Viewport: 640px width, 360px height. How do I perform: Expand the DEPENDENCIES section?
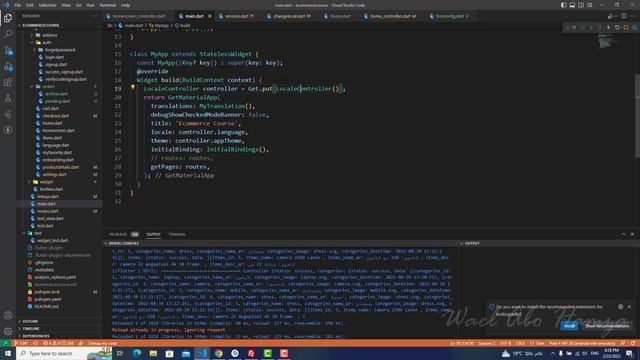(36, 336)
